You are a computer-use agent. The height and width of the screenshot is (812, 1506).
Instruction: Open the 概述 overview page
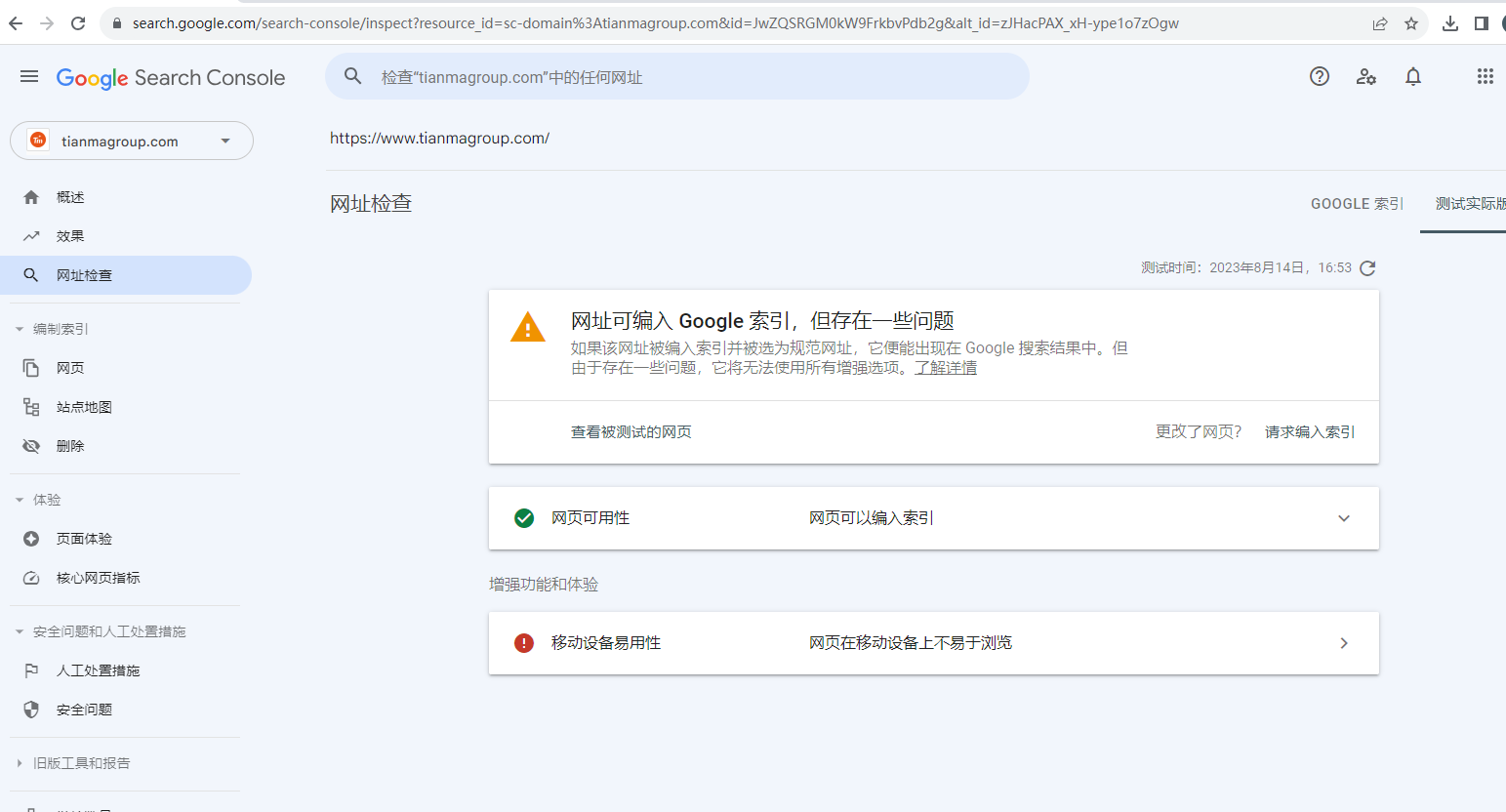[70, 196]
